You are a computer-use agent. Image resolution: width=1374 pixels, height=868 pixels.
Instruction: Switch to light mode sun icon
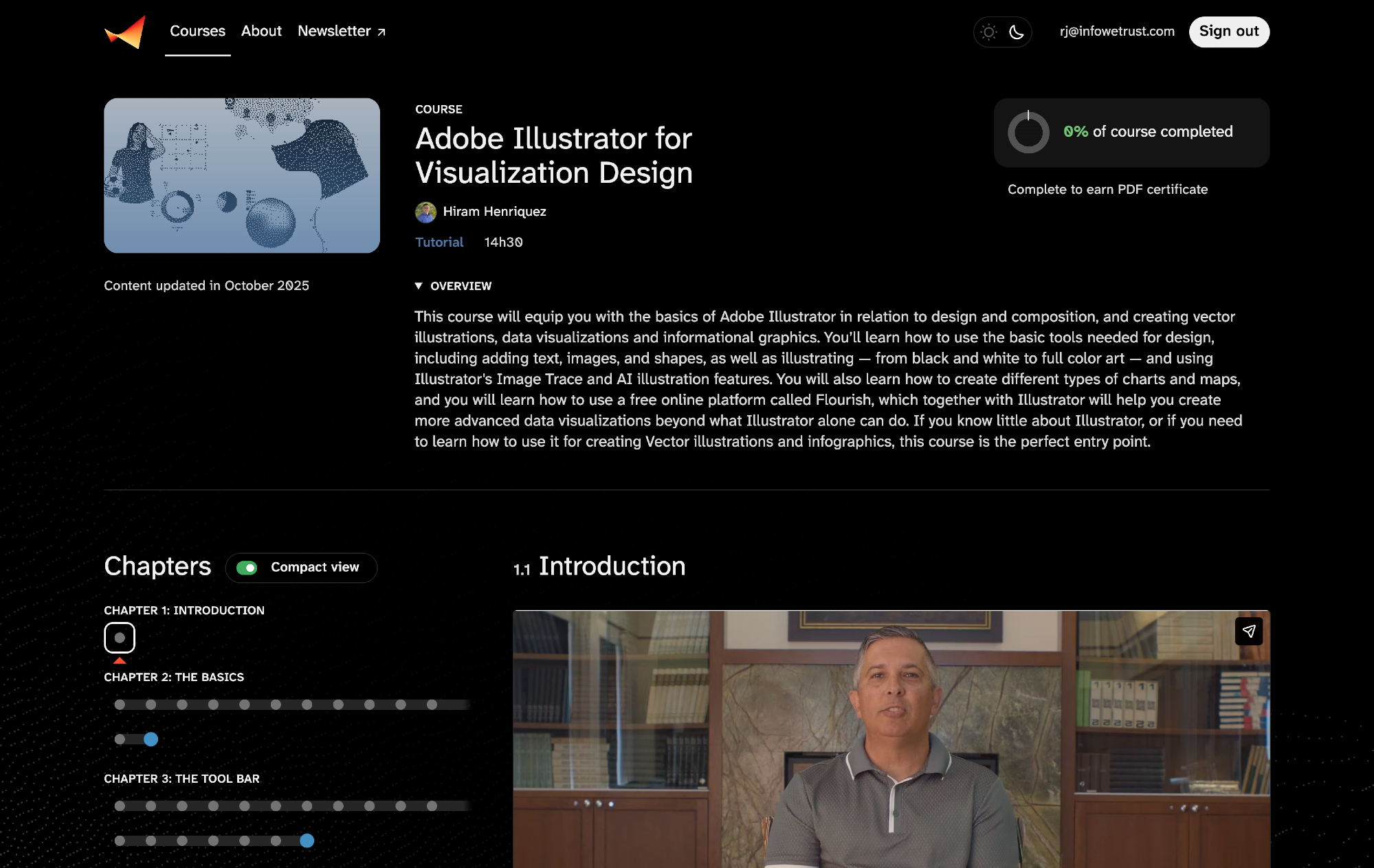(988, 32)
